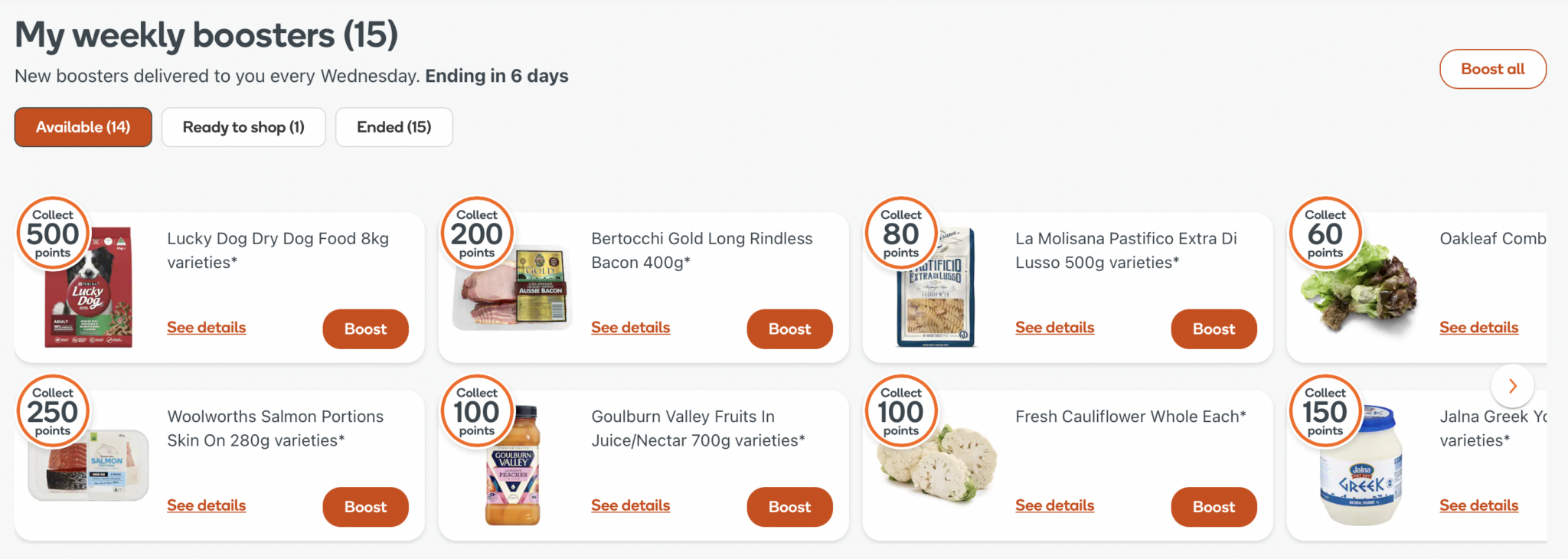Click the Collect 250 points badge for salmon portions
The width and height of the screenshot is (1568, 559).
52,411
